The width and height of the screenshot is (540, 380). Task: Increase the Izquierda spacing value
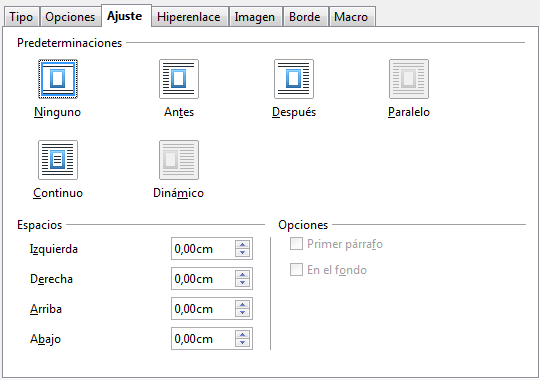tap(242, 245)
